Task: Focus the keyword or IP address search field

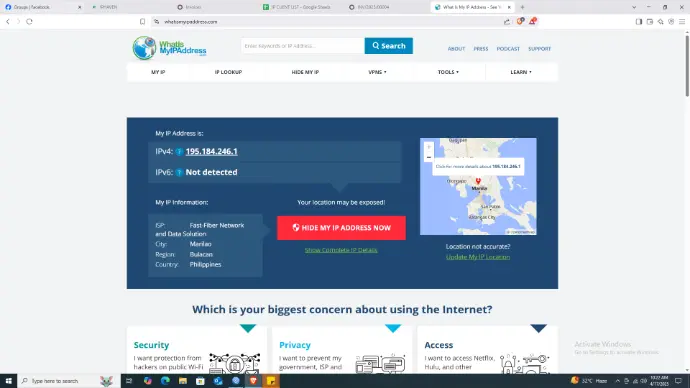Action: click(x=303, y=46)
